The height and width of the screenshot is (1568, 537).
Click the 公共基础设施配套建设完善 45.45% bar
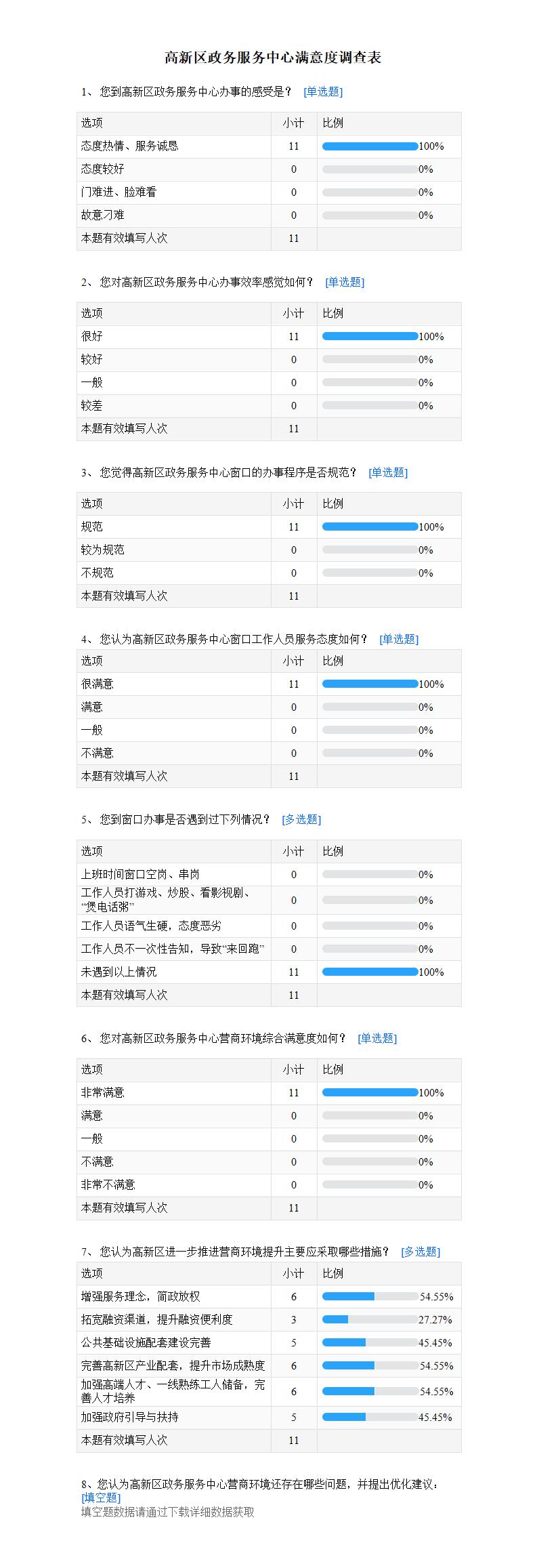coord(370,1343)
